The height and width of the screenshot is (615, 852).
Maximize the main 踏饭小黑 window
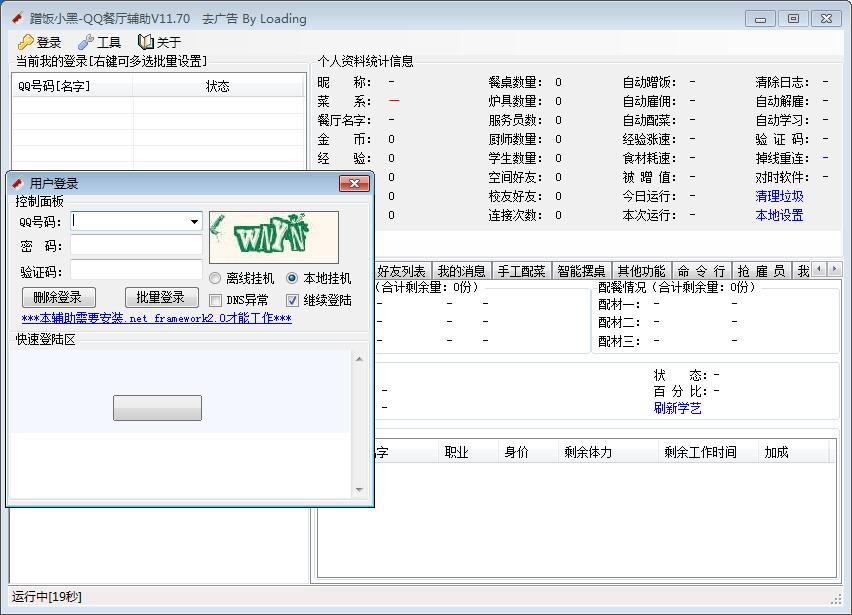pos(793,19)
